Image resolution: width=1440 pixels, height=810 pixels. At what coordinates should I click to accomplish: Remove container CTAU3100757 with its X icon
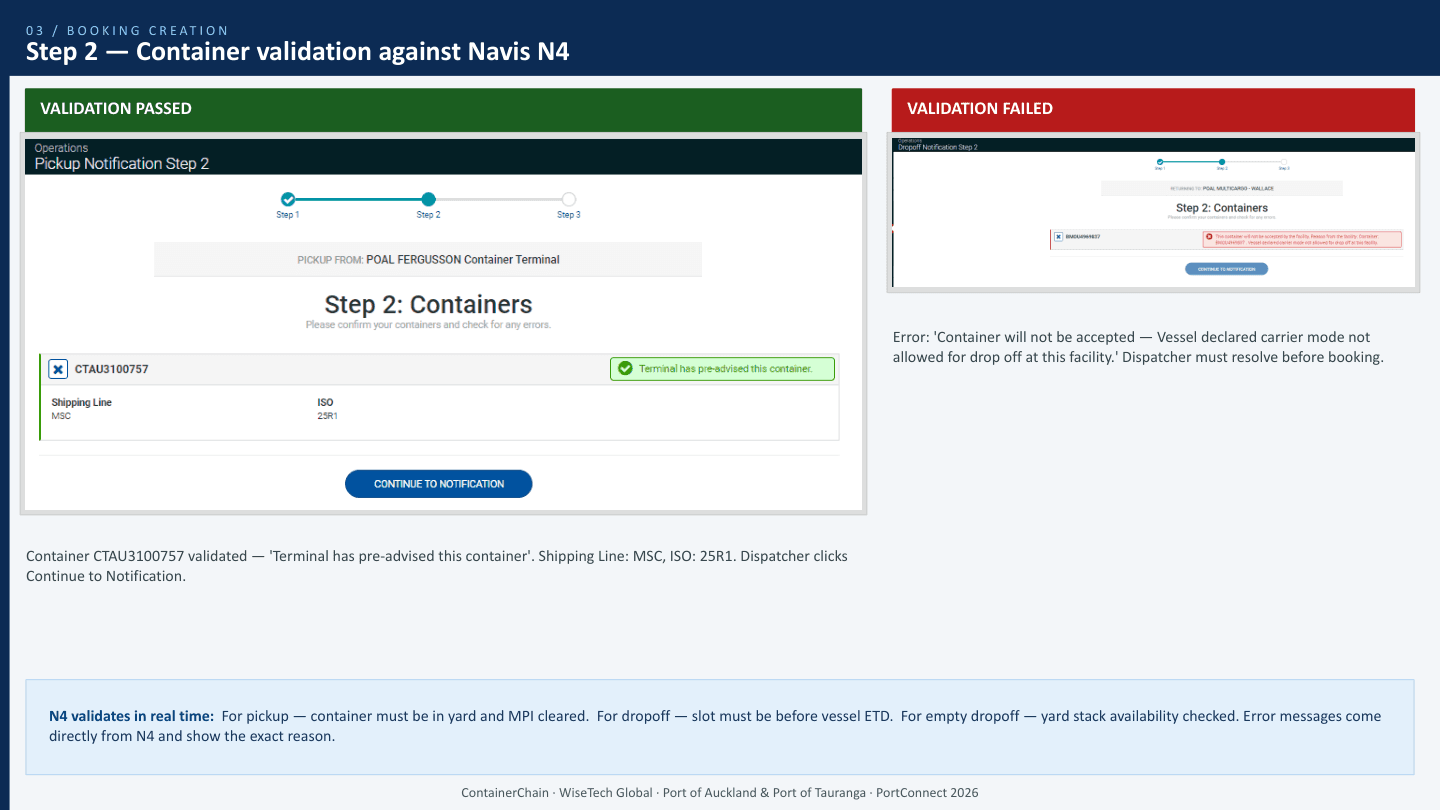pyautogui.click(x=58, y=369)
